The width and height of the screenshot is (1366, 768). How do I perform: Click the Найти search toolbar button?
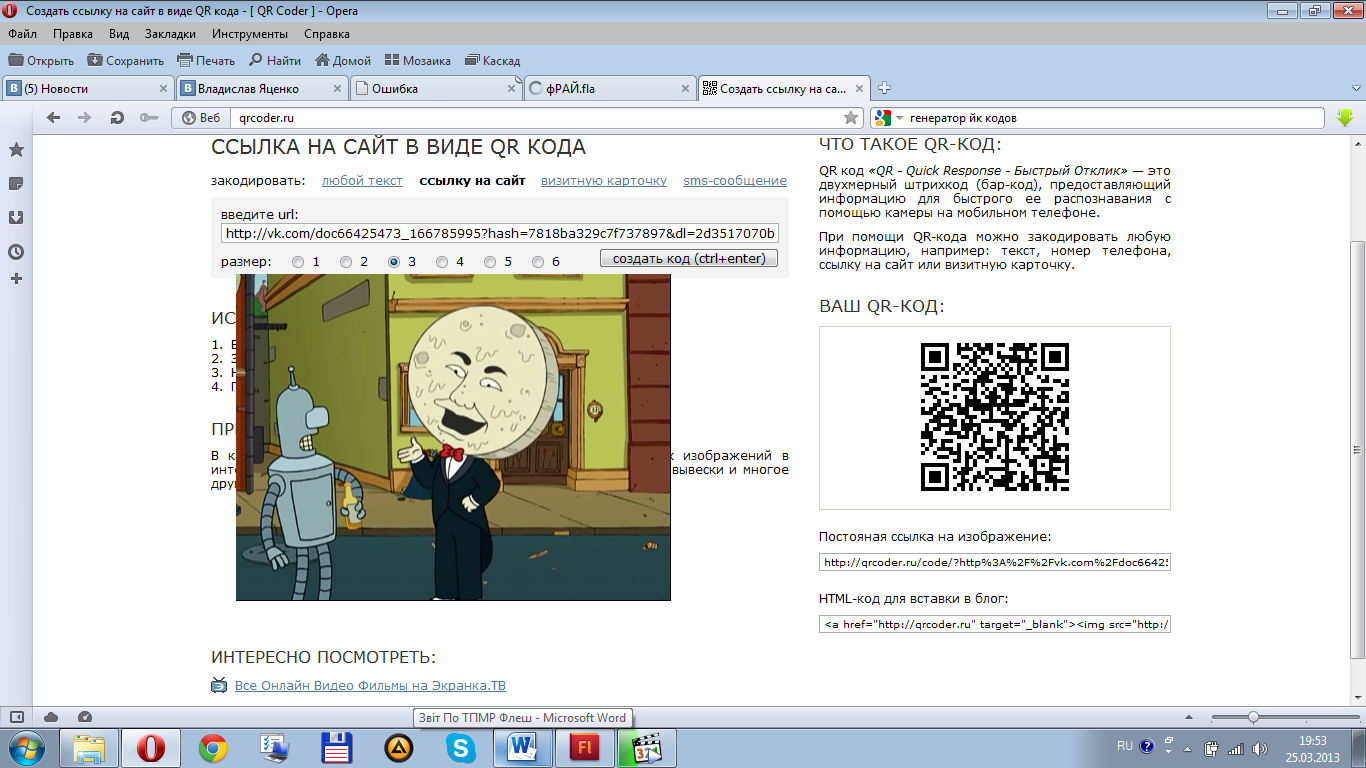[275, 60]
